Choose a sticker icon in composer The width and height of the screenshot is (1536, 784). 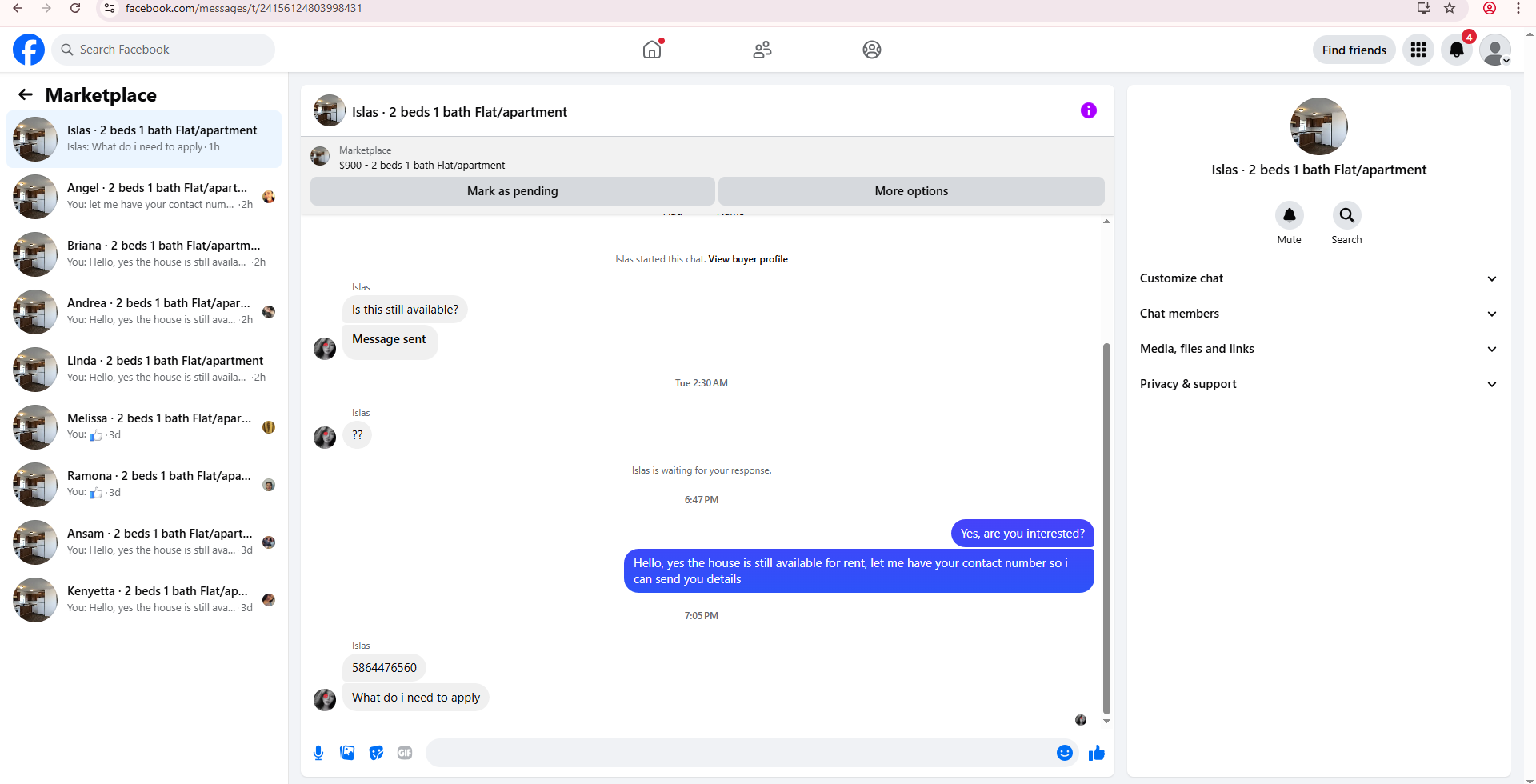[x=376, y=753]
